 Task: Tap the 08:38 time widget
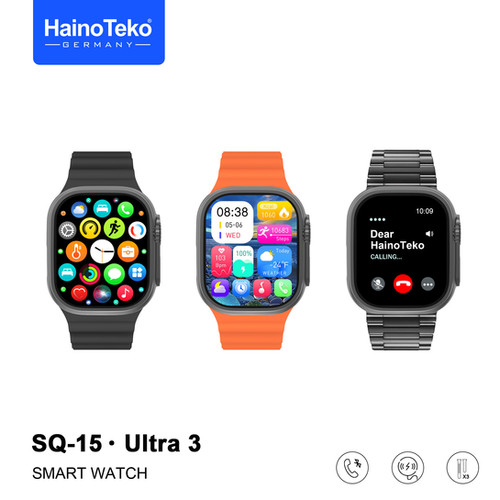pyautogui.click(x=232, y=222)
